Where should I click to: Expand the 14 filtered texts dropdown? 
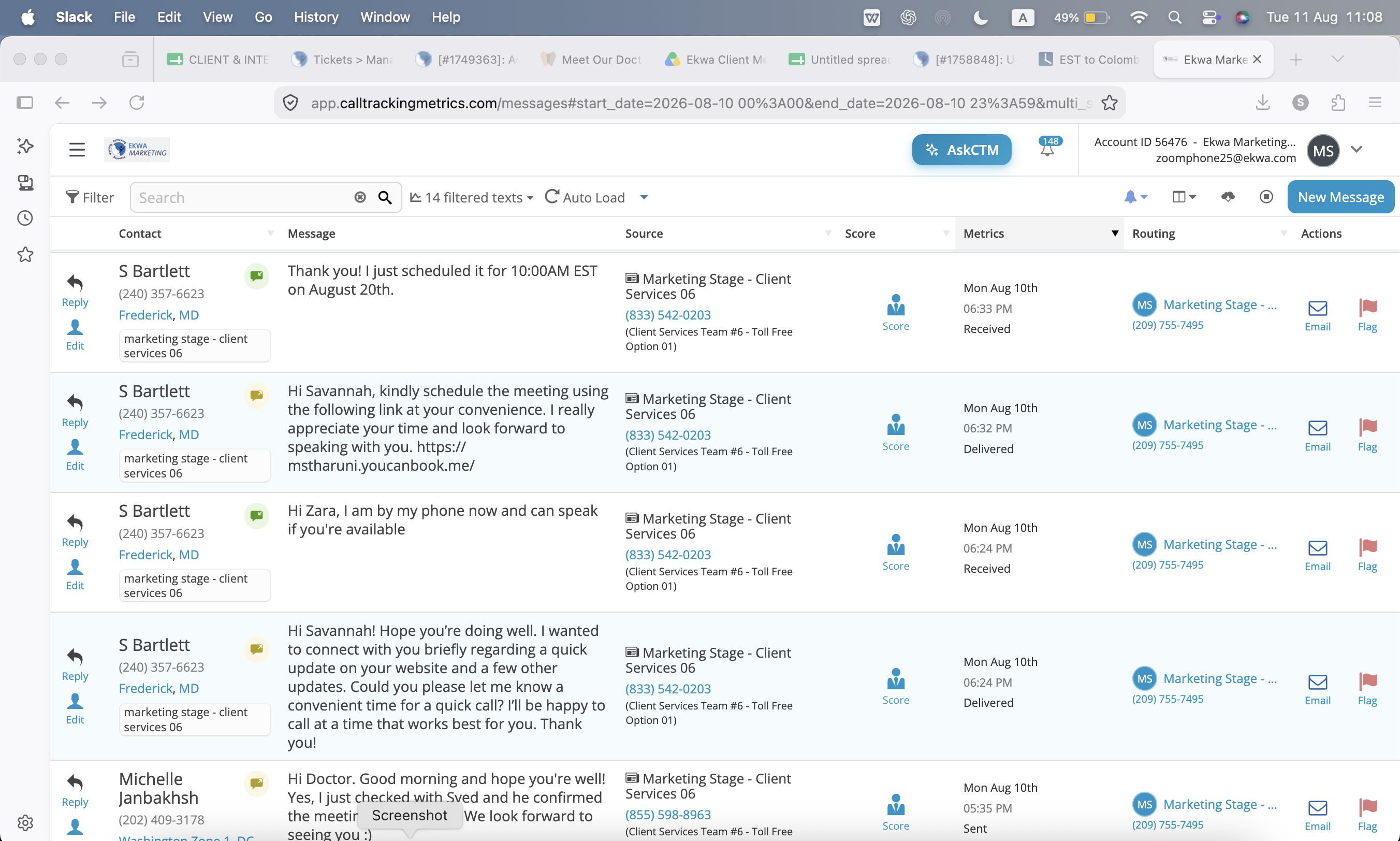(x=471, y=197)
